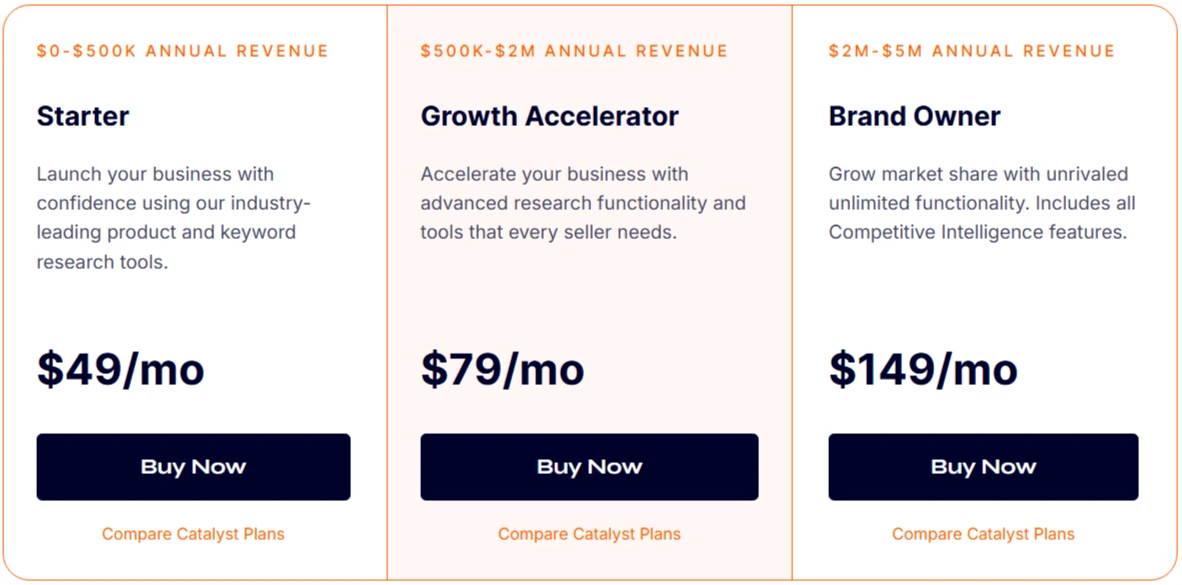
Task: Click empty area of the Brand Owner card
Action: point(985,295)
